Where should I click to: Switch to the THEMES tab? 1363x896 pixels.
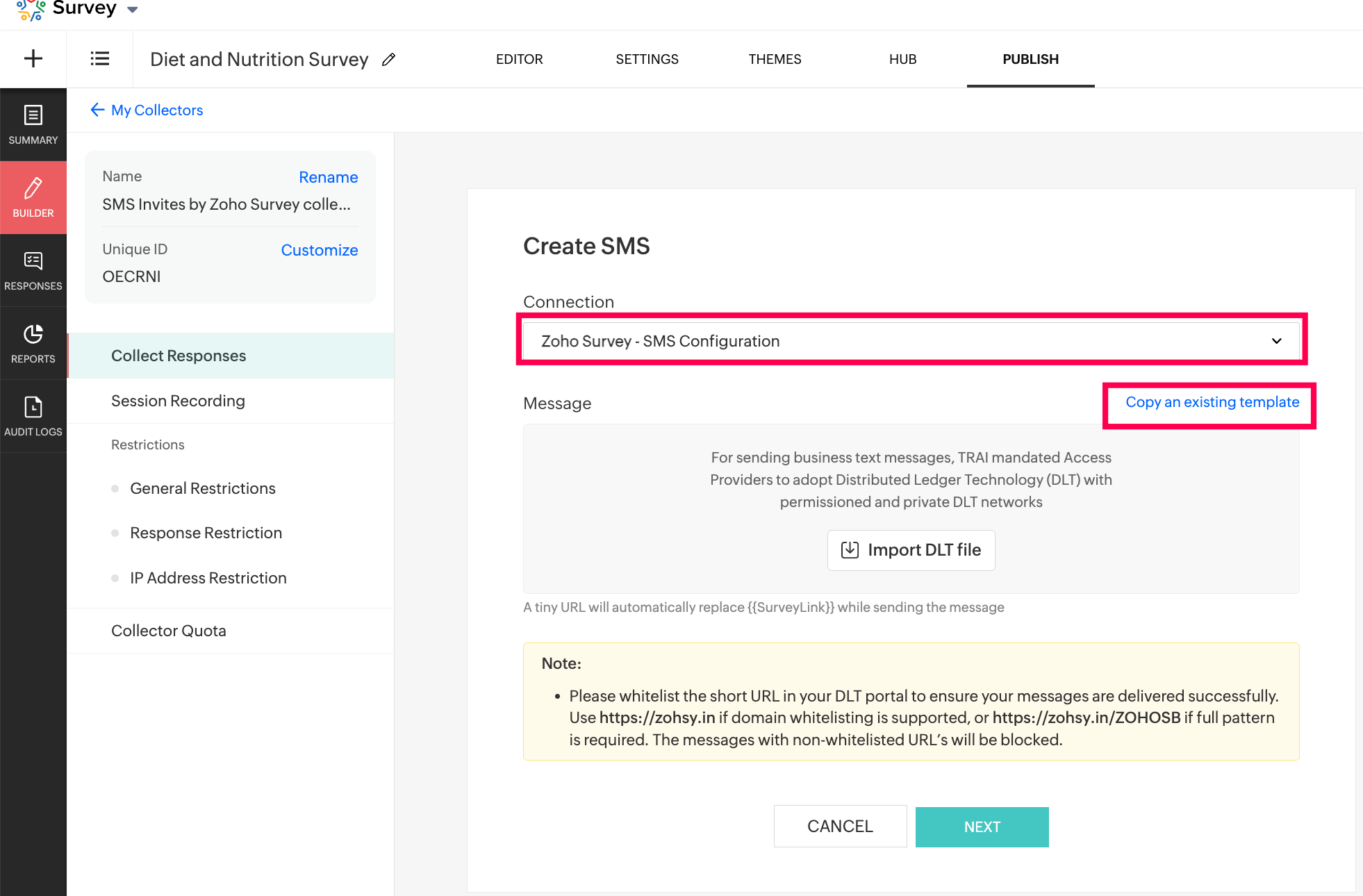click(x=775, y=59)
